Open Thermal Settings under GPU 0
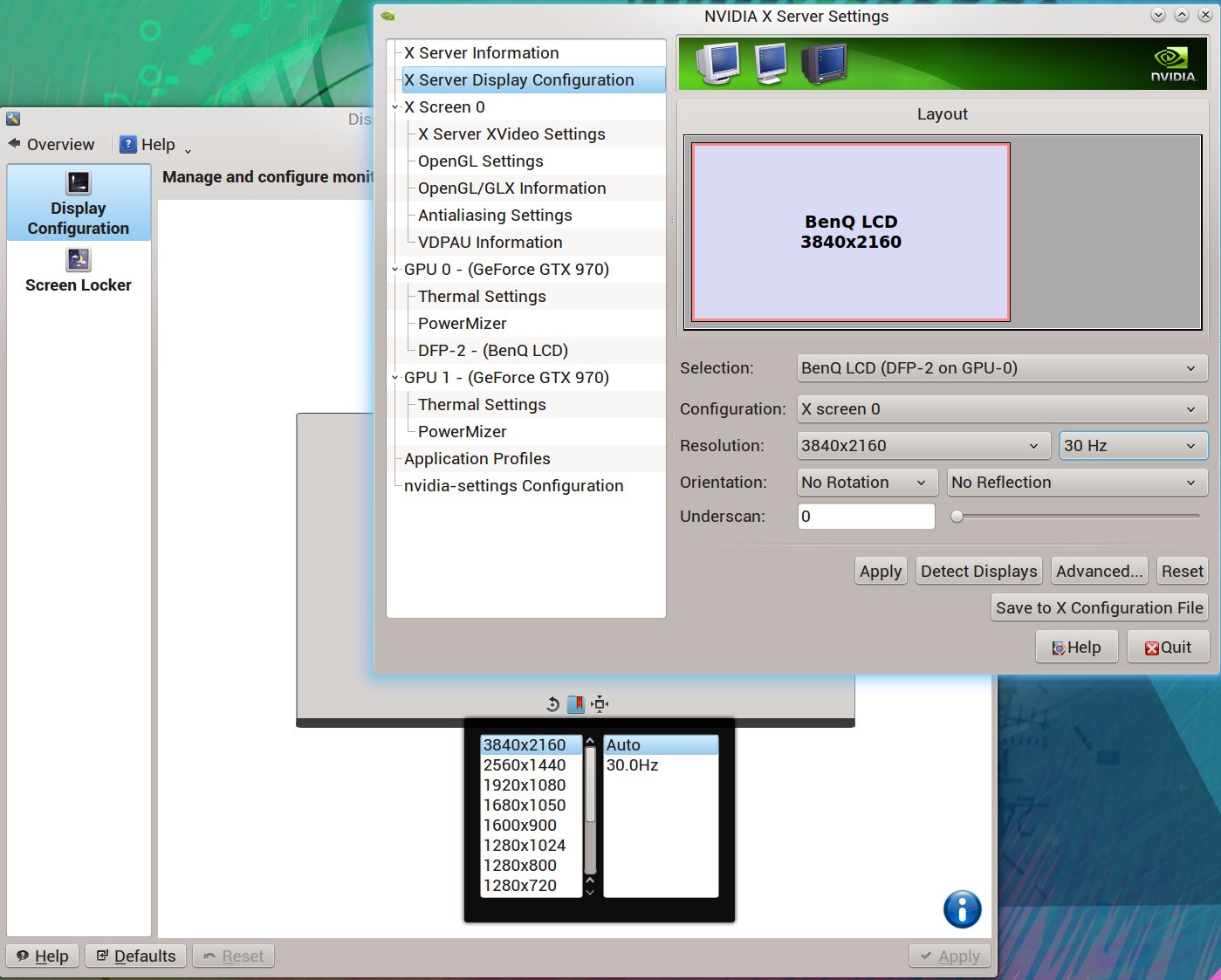The image size is (1221, 980). [x=482, y=297]
